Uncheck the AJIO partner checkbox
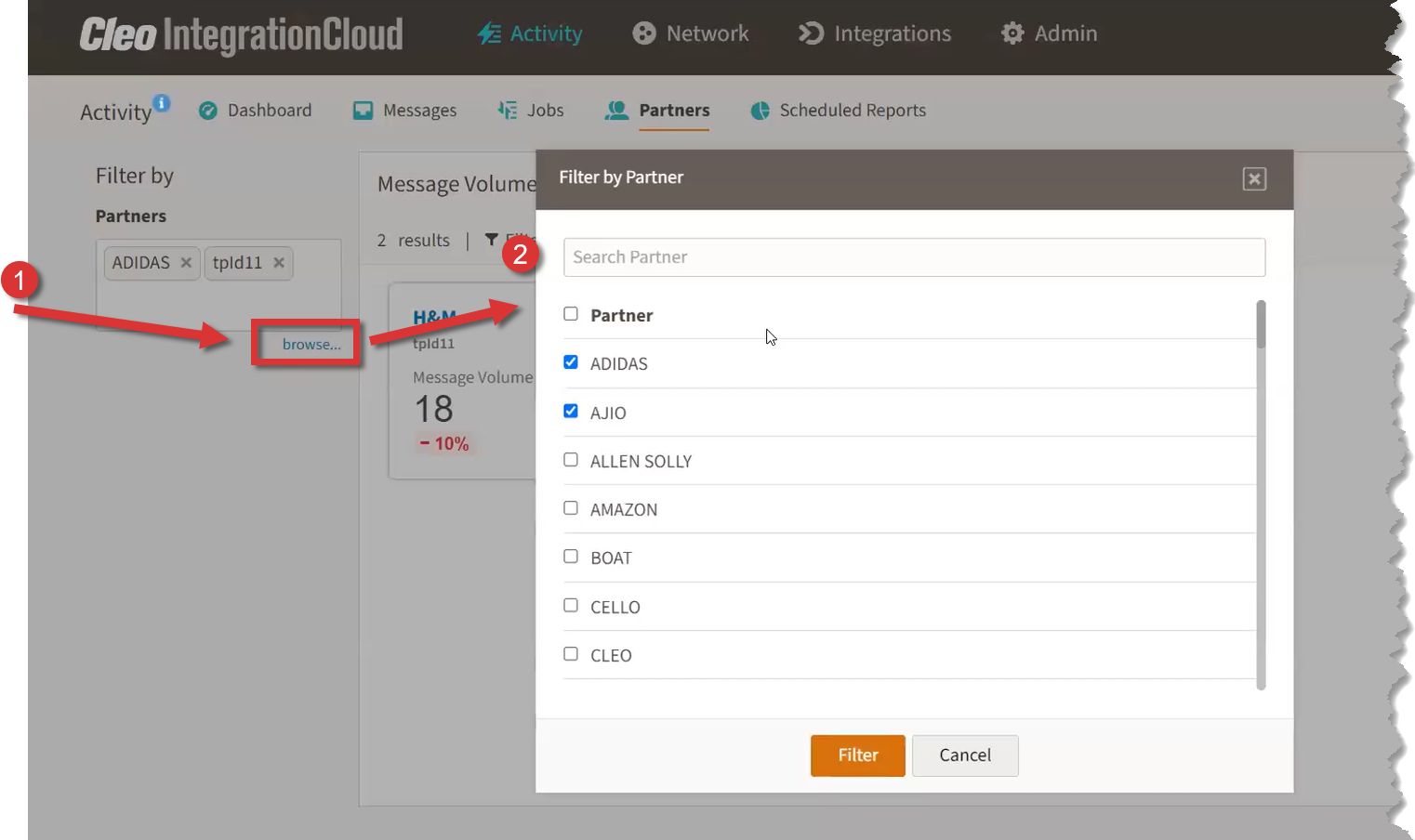 point(571,411)
